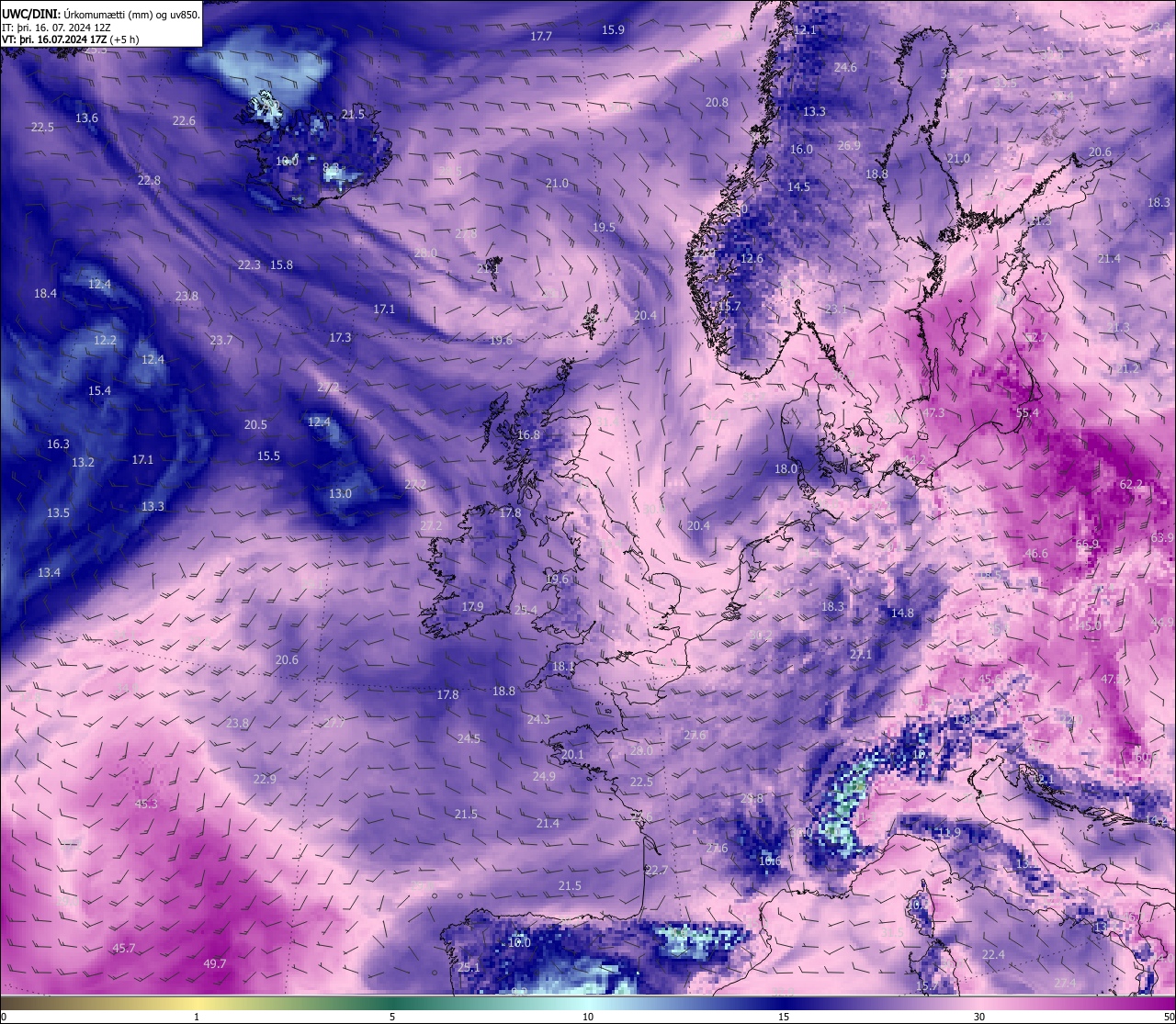Select the 22.9 value label
The image size is (1176, 1024).
(265, 780)
